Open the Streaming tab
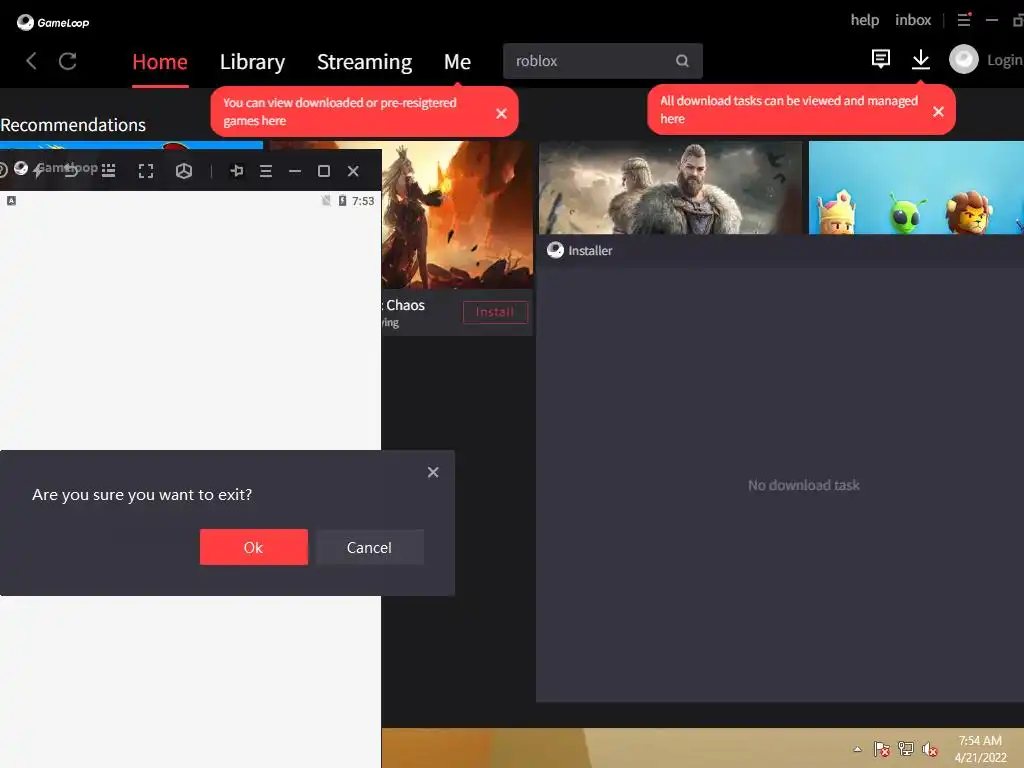Image resolution: width=1024 pixels, height=768 pixels. click(x=364, y=62)
